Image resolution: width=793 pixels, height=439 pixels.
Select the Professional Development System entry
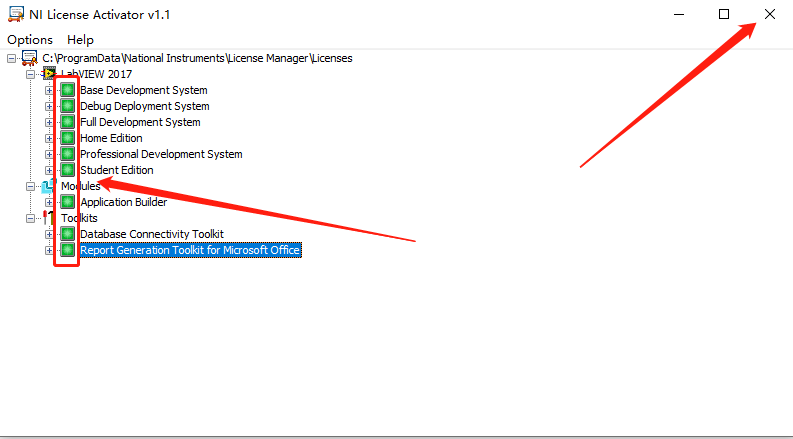(161, 154)
